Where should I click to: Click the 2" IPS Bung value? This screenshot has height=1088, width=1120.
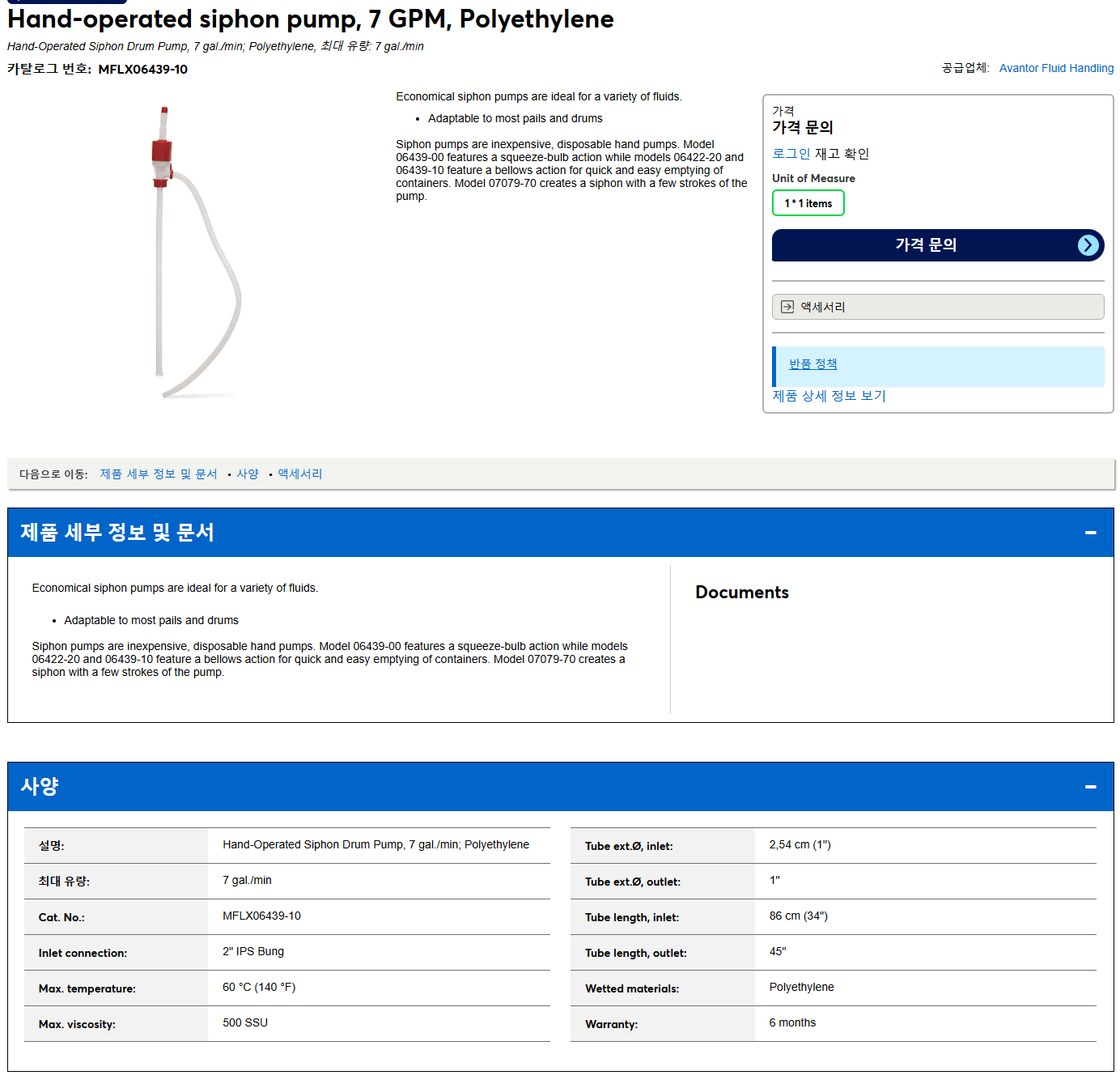tap(253, 952)
